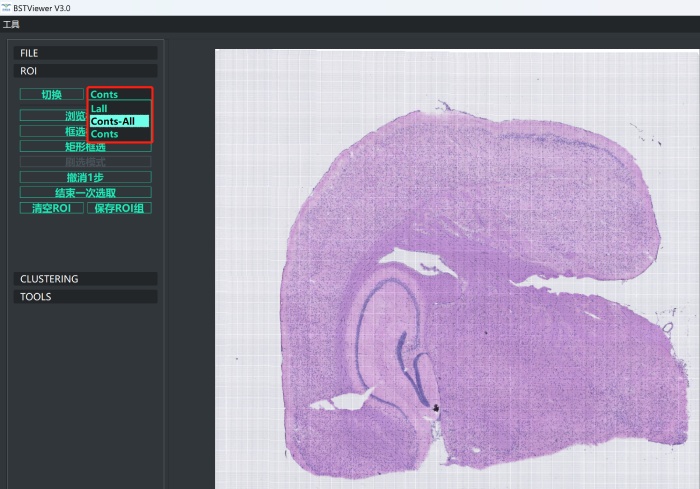
Task: Click the 切换 button
Action: [51, 94]
